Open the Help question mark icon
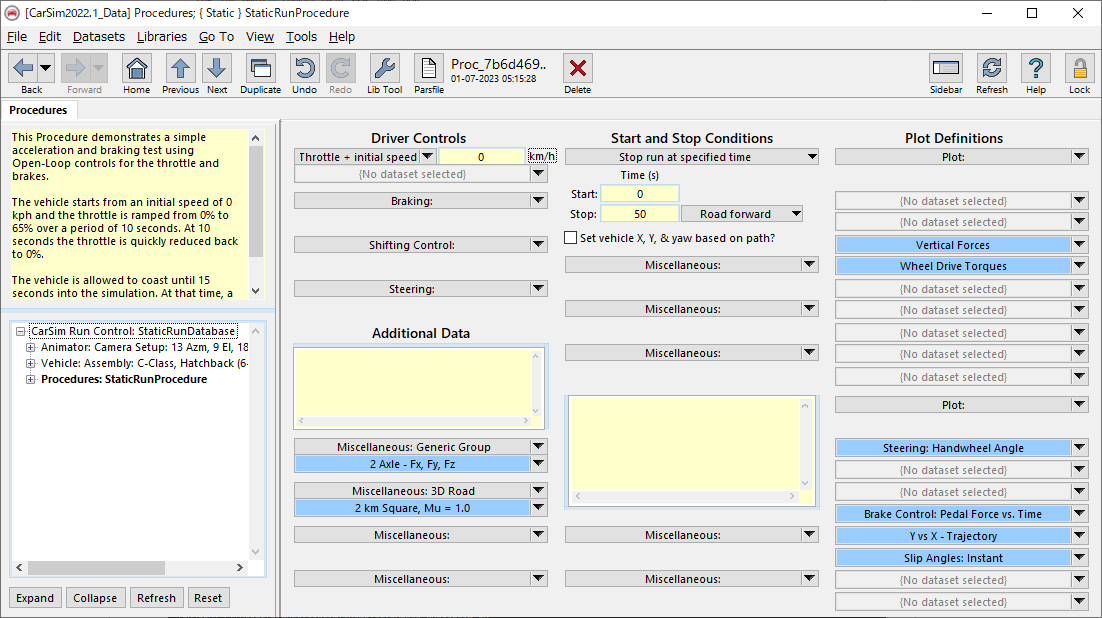Image resolution: width=1102 pixels, height=618 pixels. click(x=1036, y=69)
